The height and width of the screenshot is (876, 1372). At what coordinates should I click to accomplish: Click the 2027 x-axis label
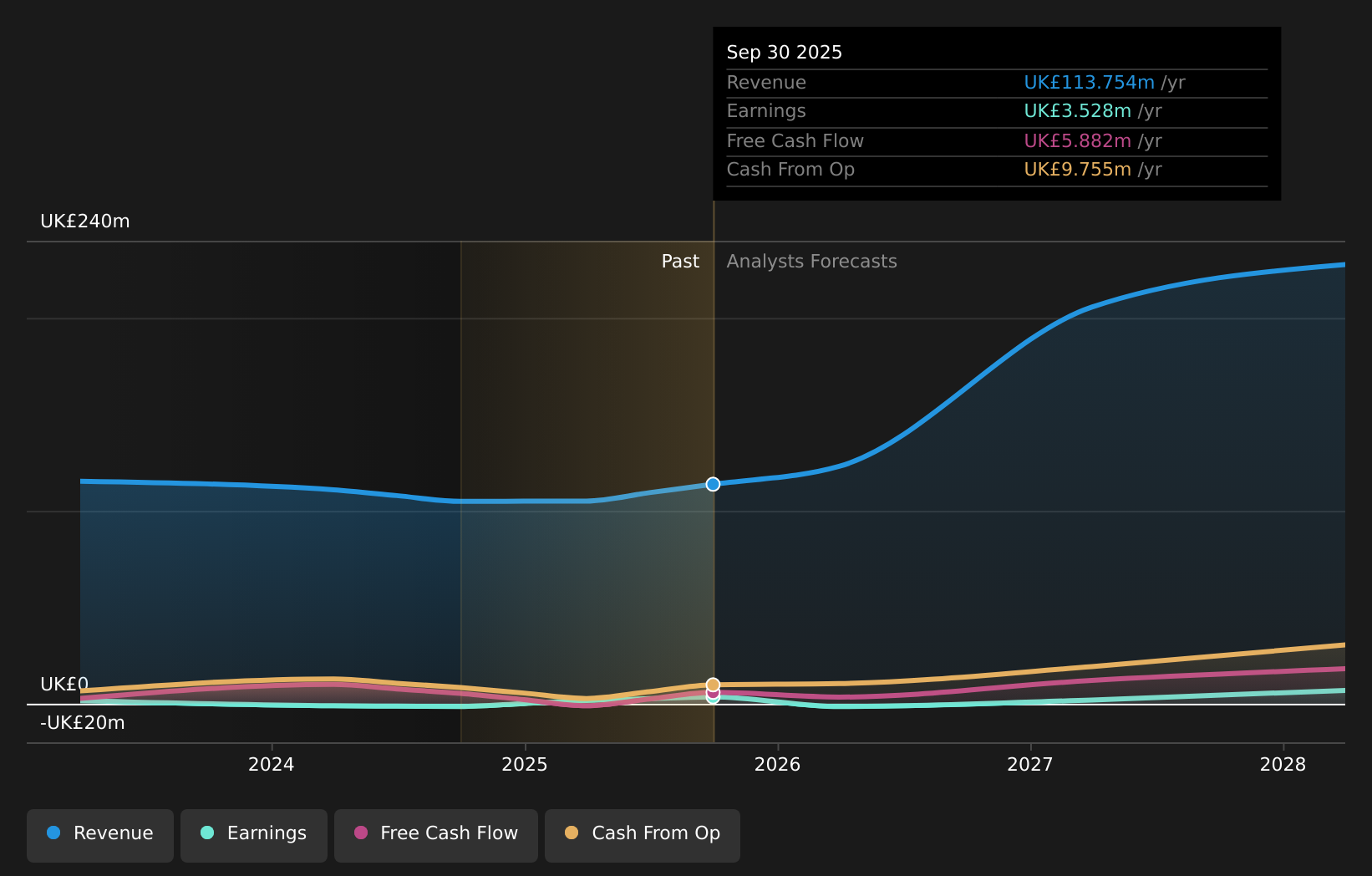coord(1030,765)
